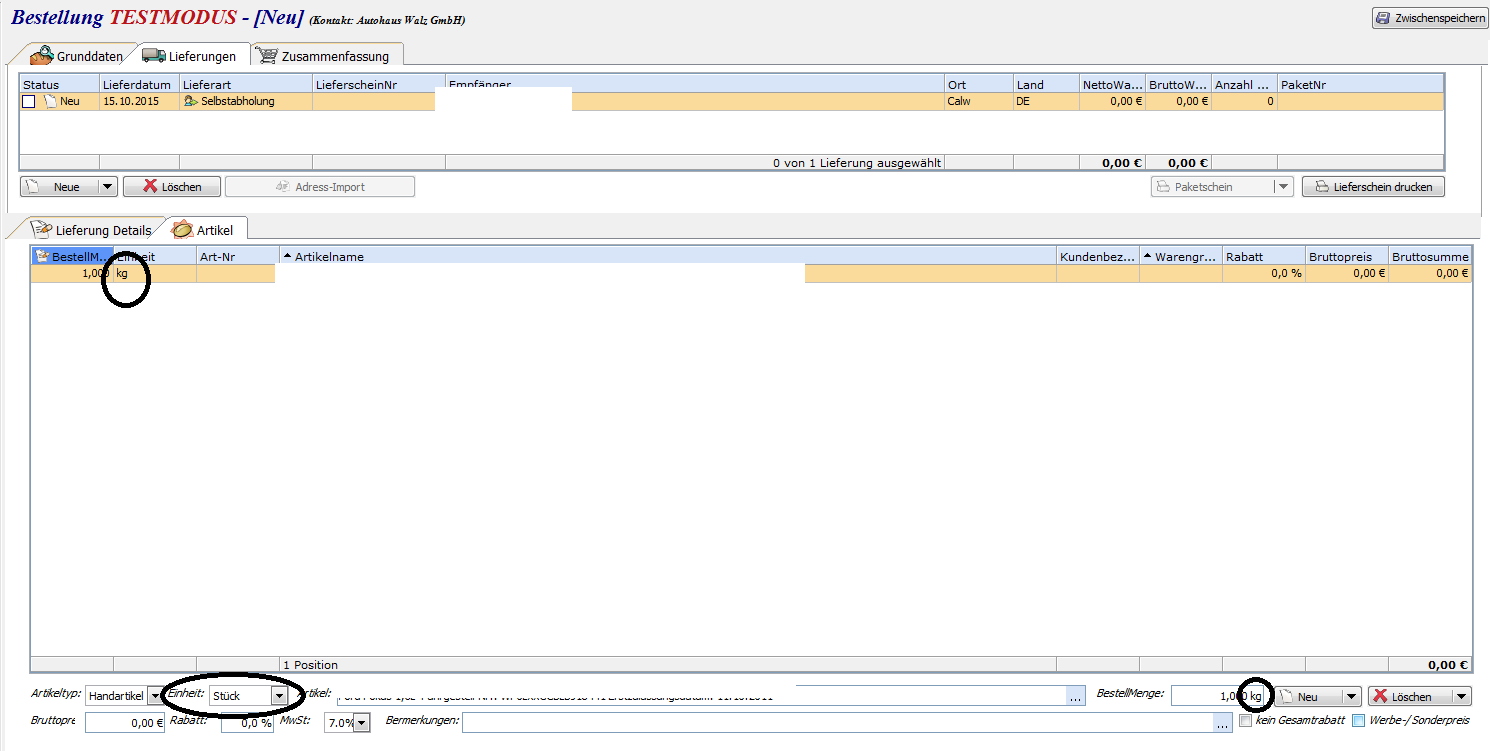This screenshot has width=1490, height=751.
Task: Expand the MwSt percentage dropdown
Action: 361,723
